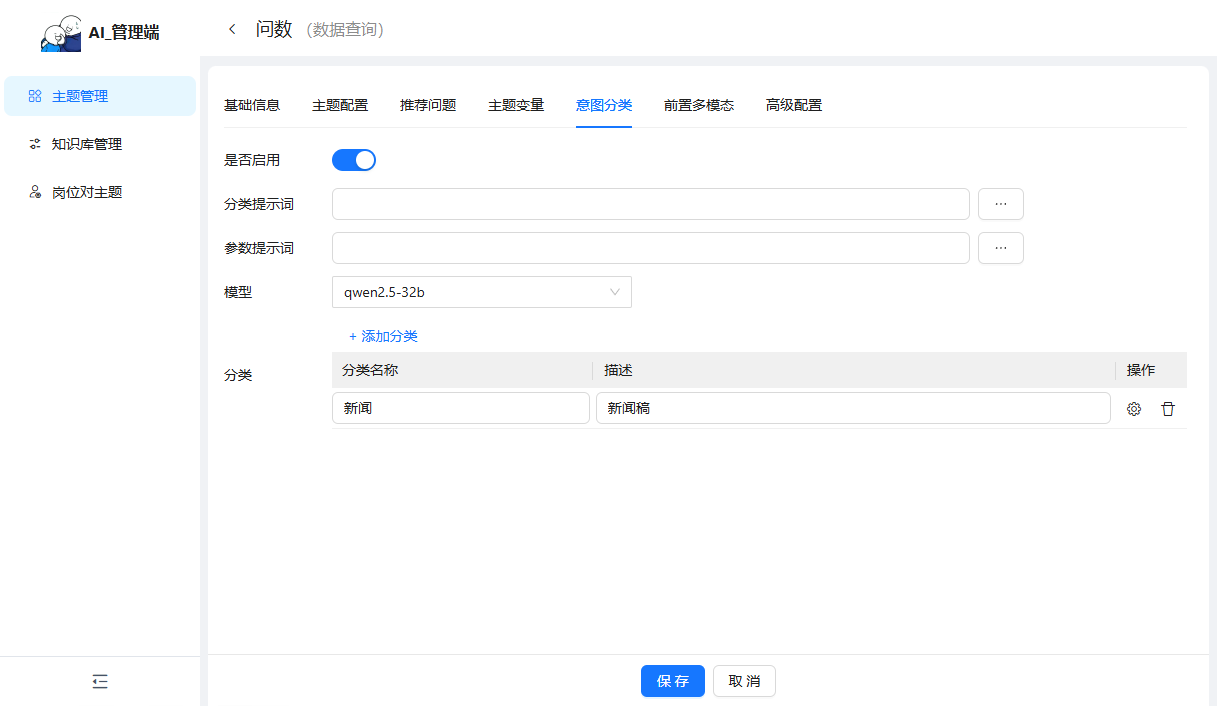The width and height of the screenshot is (1217, 706).
Task: Click the 添加分类 link
Action: coord(384,336)
